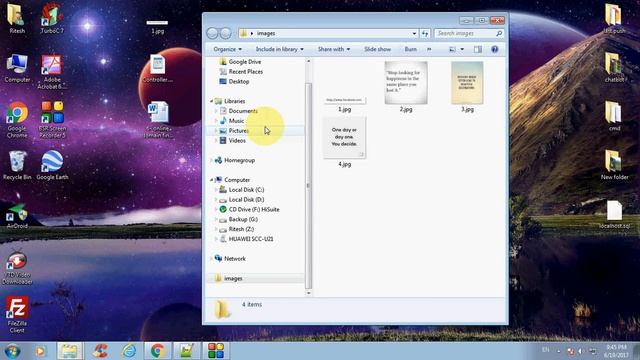
Task: Open Windows Explorer taskbar button
Action: (x=69, y=351)
